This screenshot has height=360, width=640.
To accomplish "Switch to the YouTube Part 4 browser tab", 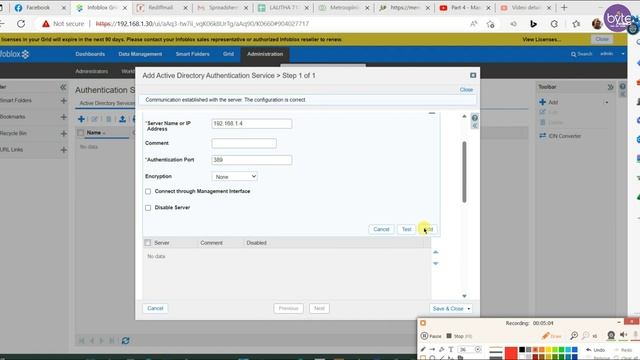I will [x=465, y=7].
